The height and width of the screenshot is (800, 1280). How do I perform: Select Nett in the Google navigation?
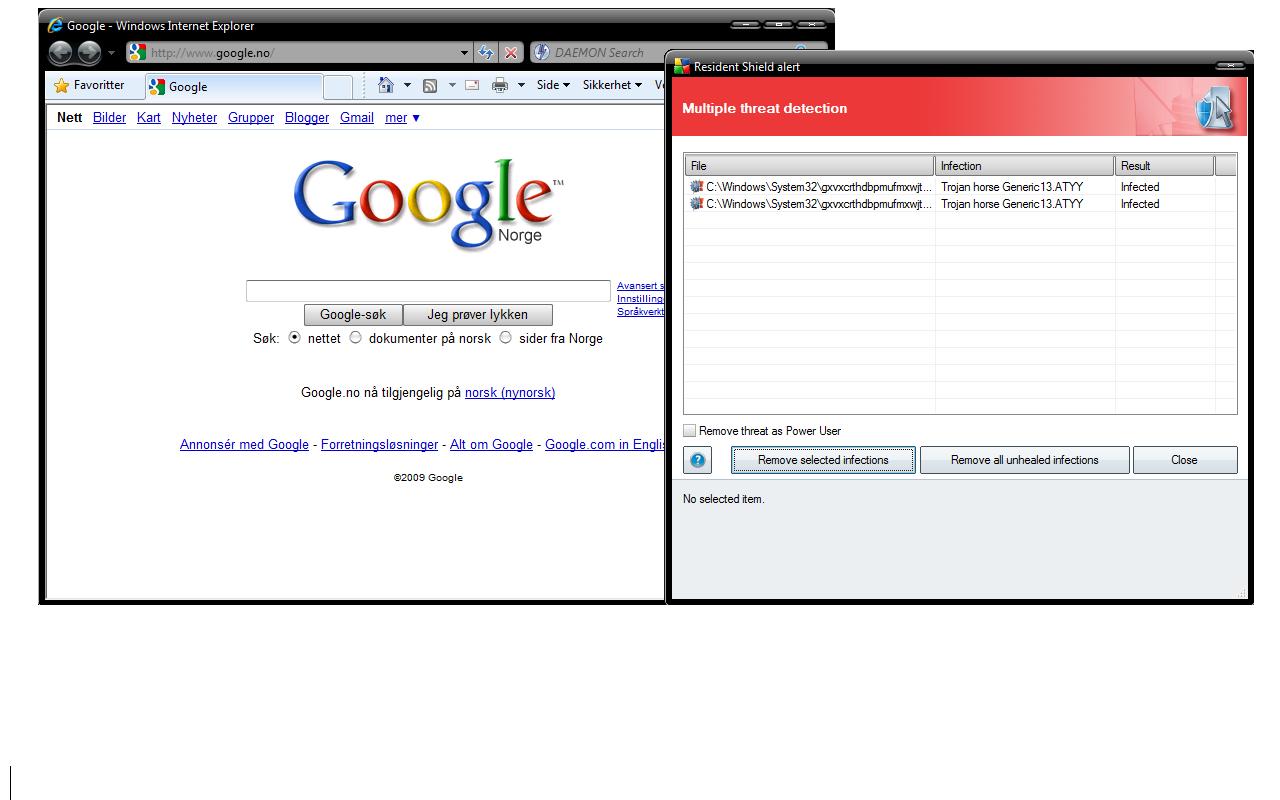coord(70,118)
